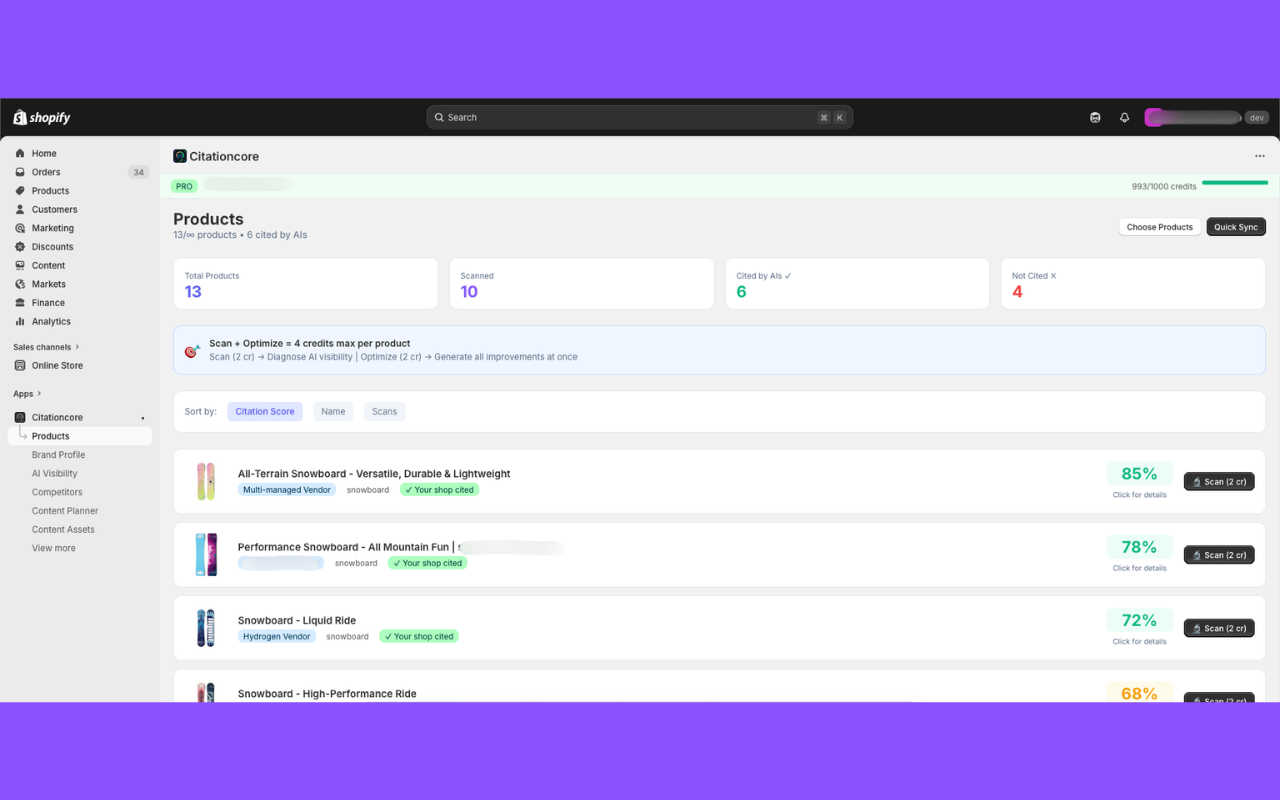Expand View more in app navigation

coord(53,549)
